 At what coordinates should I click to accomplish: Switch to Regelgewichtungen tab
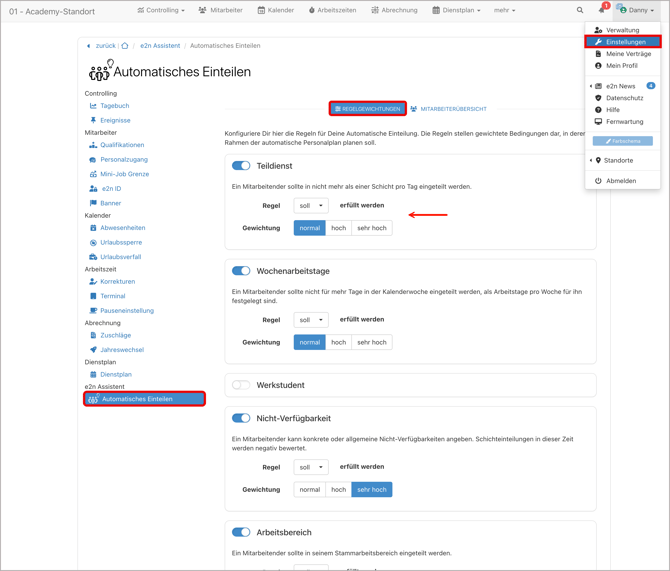pos(367,109)
